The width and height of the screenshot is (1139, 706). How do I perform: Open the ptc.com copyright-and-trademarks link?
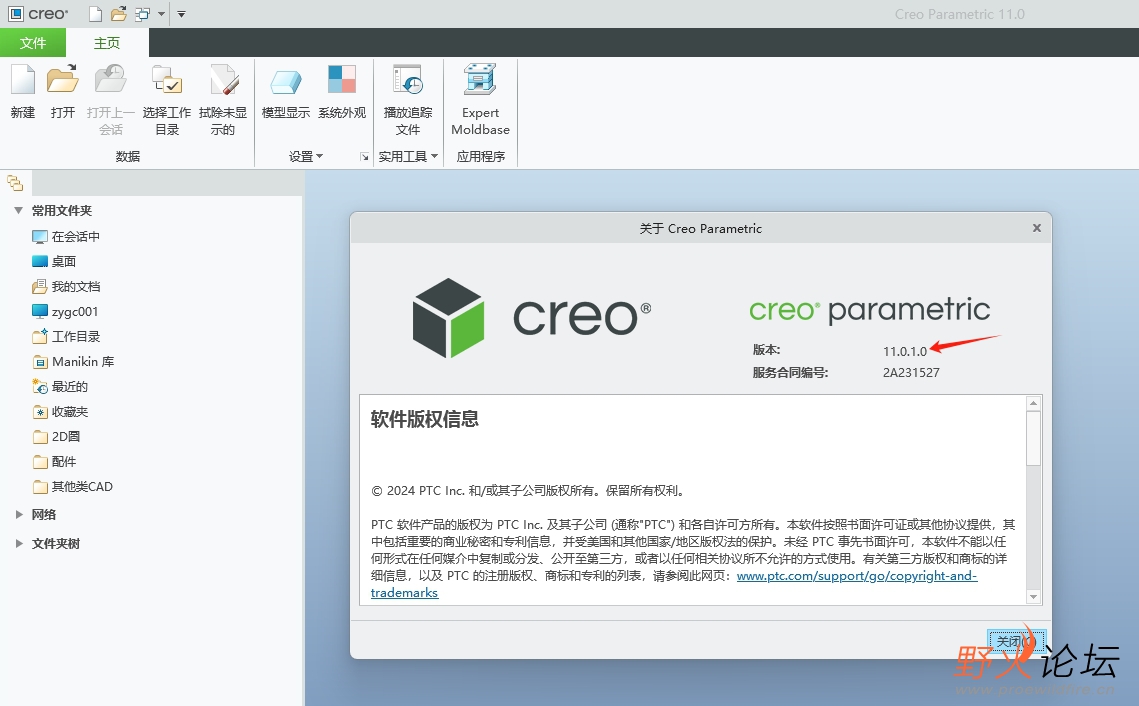(x=857, y=576)
